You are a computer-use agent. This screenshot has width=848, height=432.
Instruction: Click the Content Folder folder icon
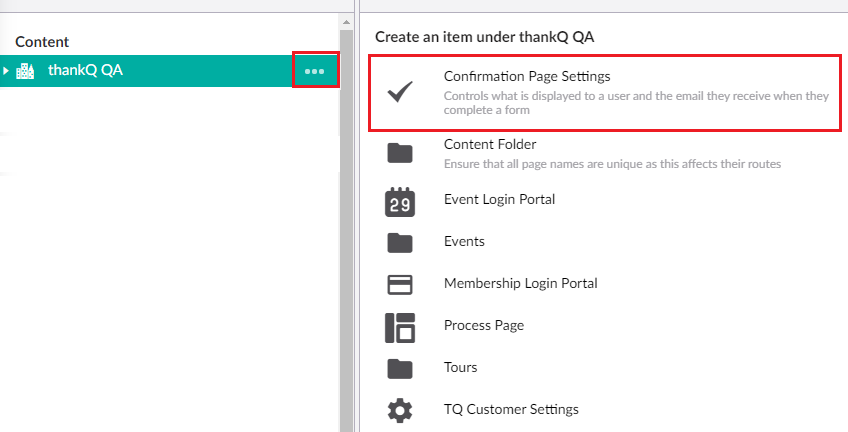point(400,153)
